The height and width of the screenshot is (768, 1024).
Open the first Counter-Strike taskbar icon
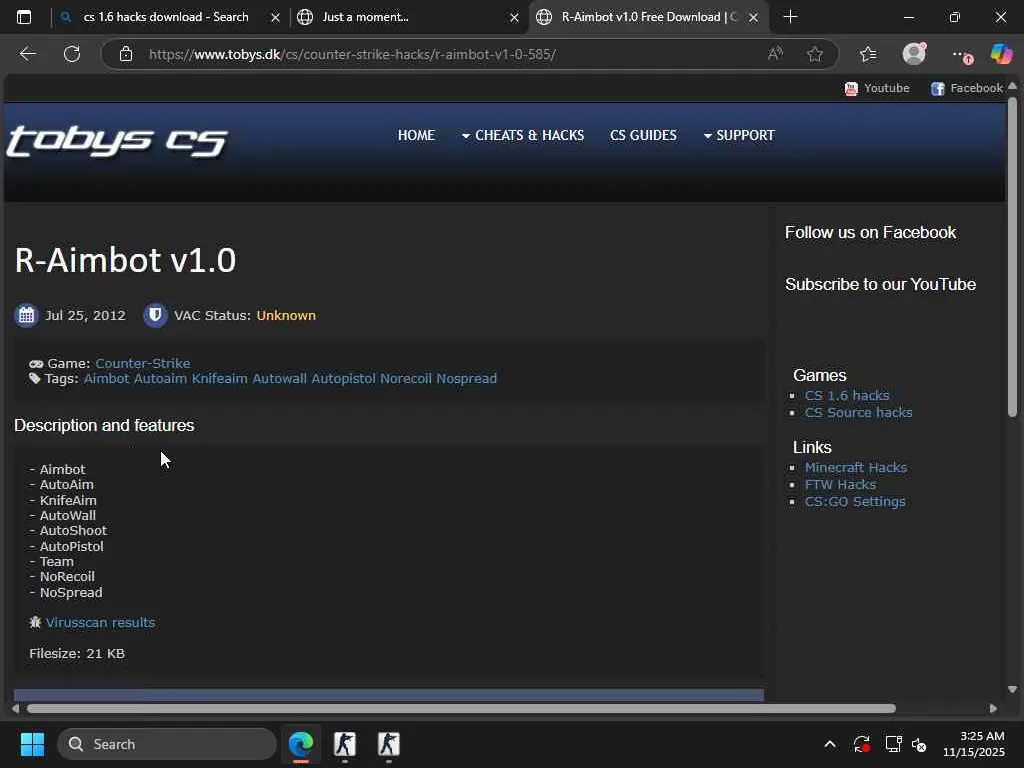click(345, 744)
